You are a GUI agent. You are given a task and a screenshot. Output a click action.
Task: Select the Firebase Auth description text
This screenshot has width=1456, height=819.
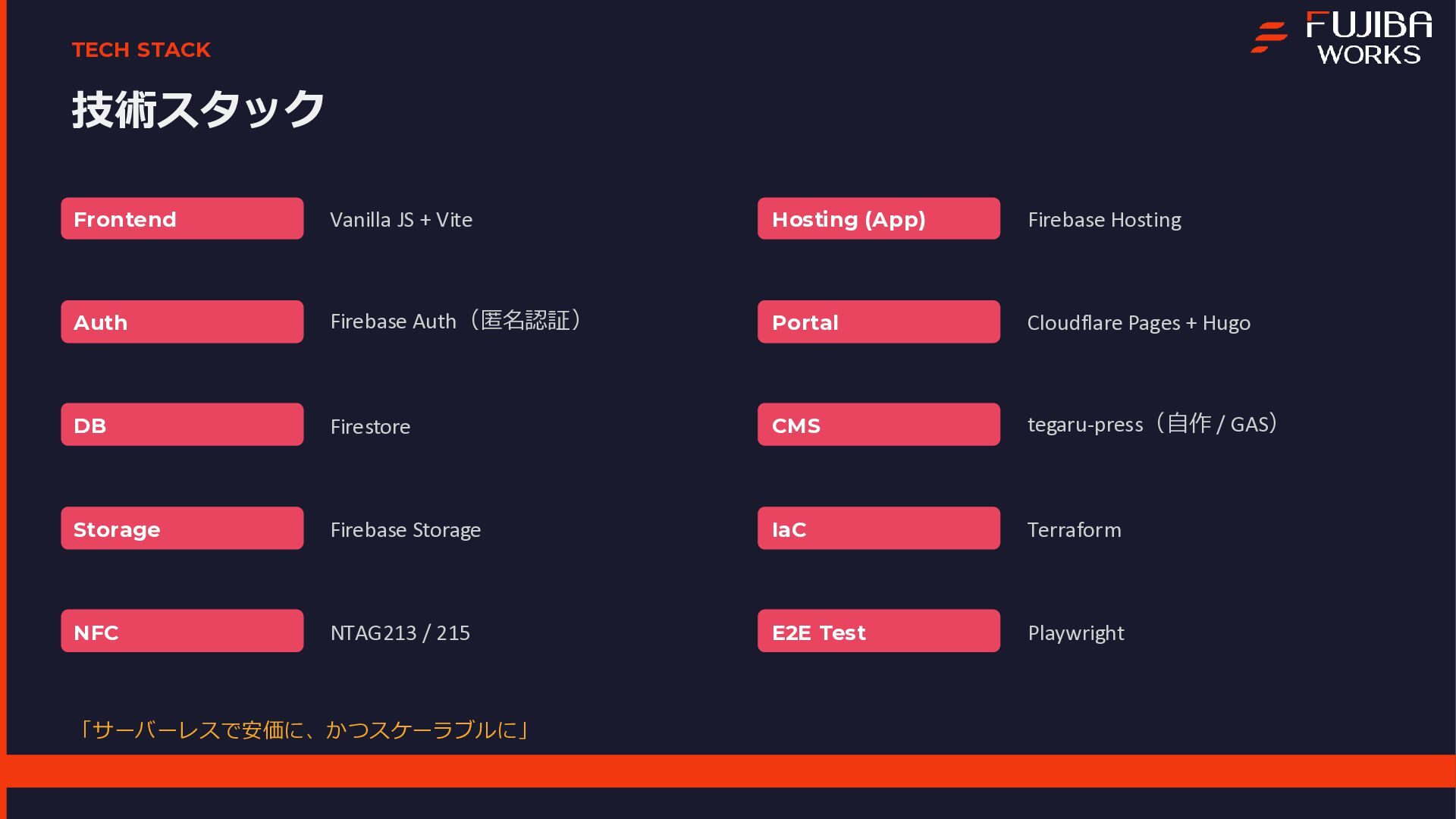(457, 322)
